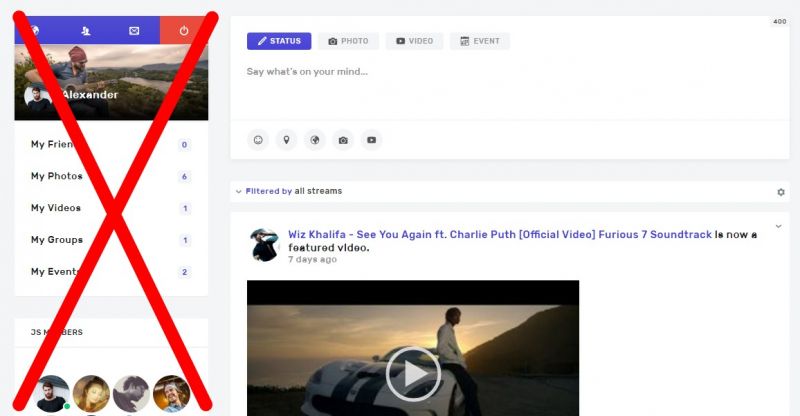Image resolution: width=800 pixels, height=416 pixels.
Task: Open the online bearded member avatar
Action: 52,394
